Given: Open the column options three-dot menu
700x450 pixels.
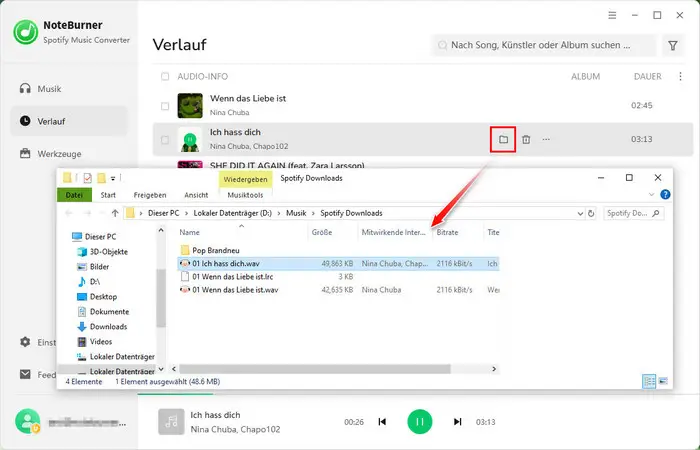Looking at the screenshot, I should [680, 76].
